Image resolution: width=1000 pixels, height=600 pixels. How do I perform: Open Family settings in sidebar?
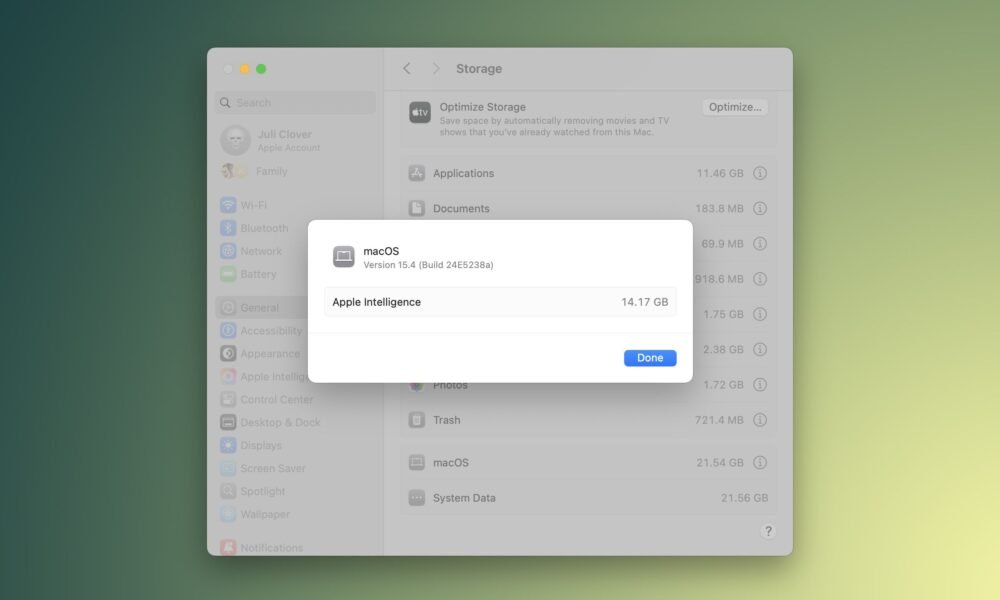(x=270, y=171)
